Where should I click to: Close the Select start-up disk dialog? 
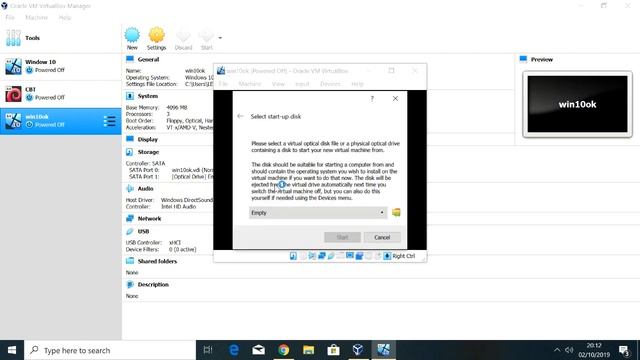tap(395, 98)
